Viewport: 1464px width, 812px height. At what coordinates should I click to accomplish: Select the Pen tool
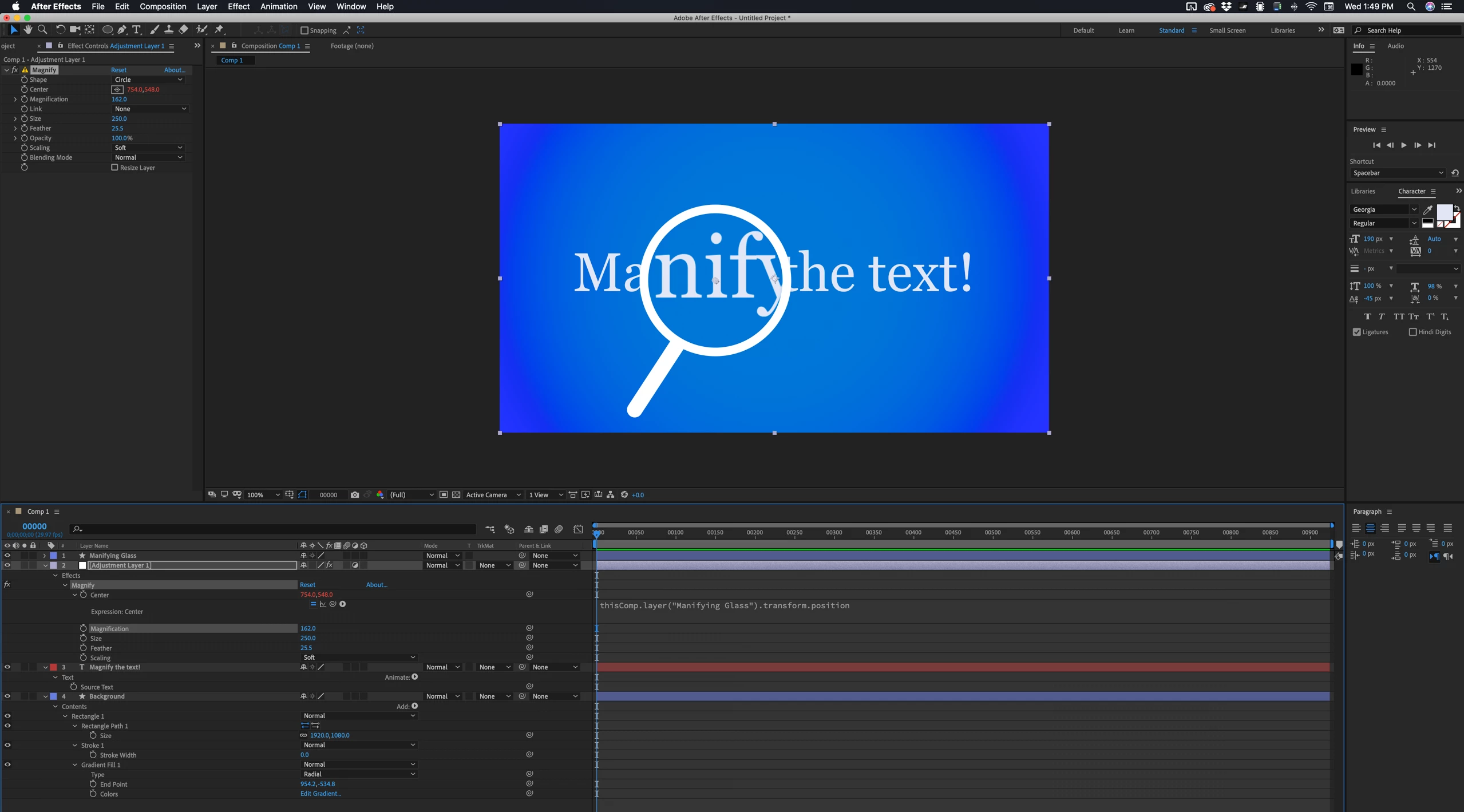[x=122, y=30]
